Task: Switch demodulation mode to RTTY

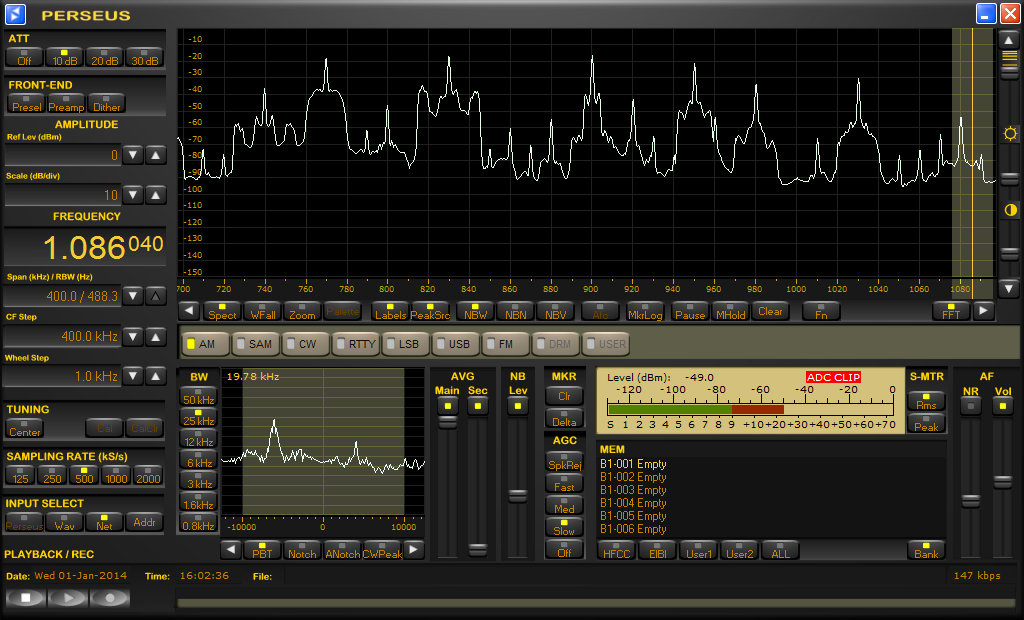Action: [356, 344]
